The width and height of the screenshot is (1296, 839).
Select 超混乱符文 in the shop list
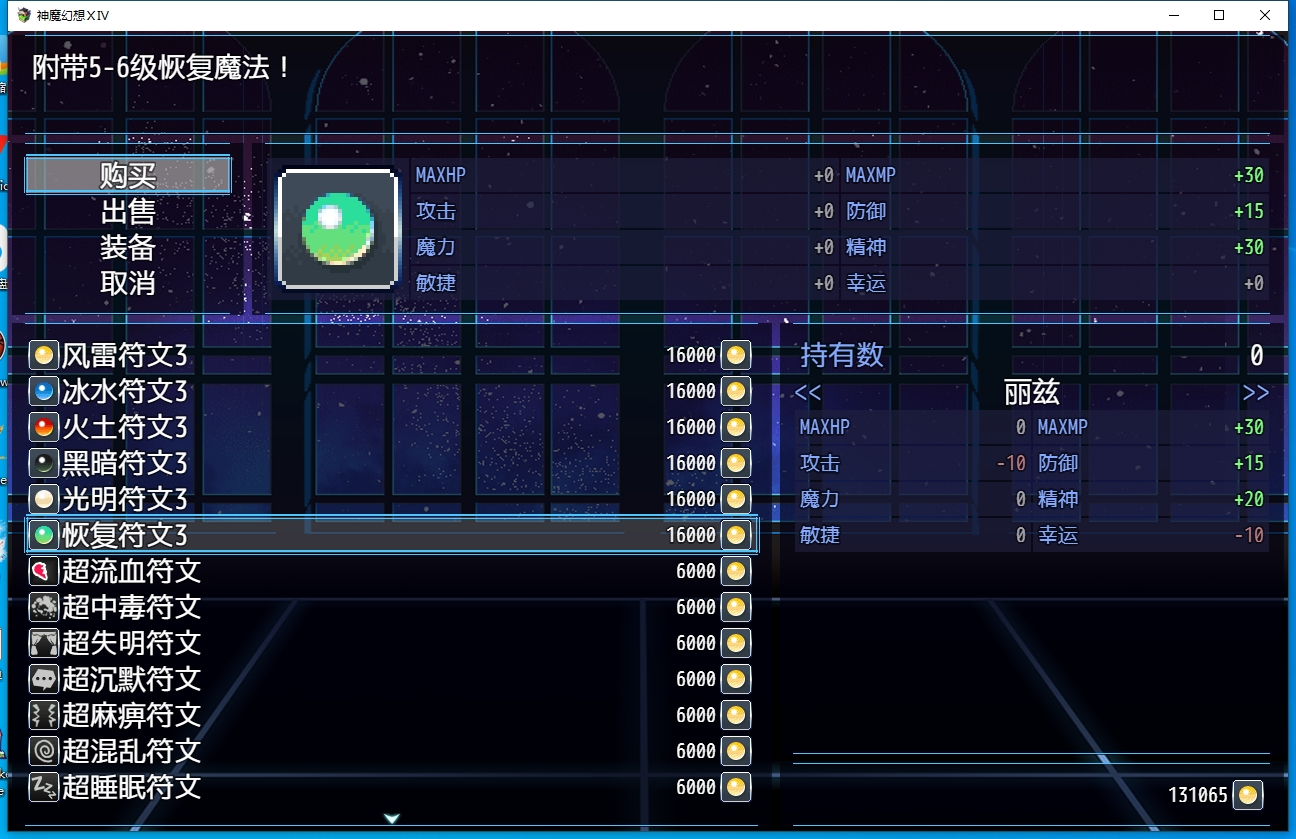click(391, 751)
